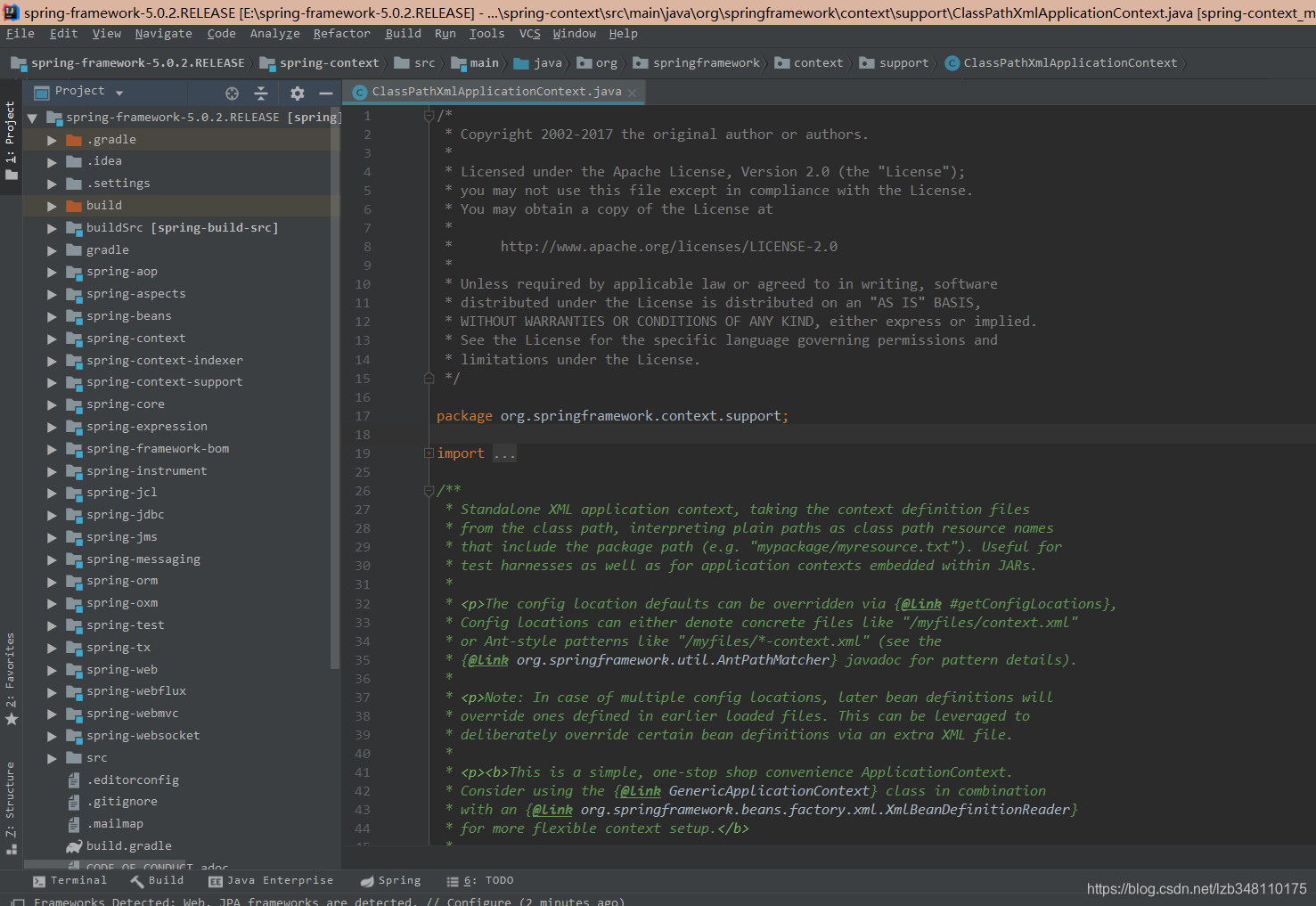Click the main folder breadcrumb
Viewport: 1316px width, 906px height.
pyautogui.click(x=475, y=63)
